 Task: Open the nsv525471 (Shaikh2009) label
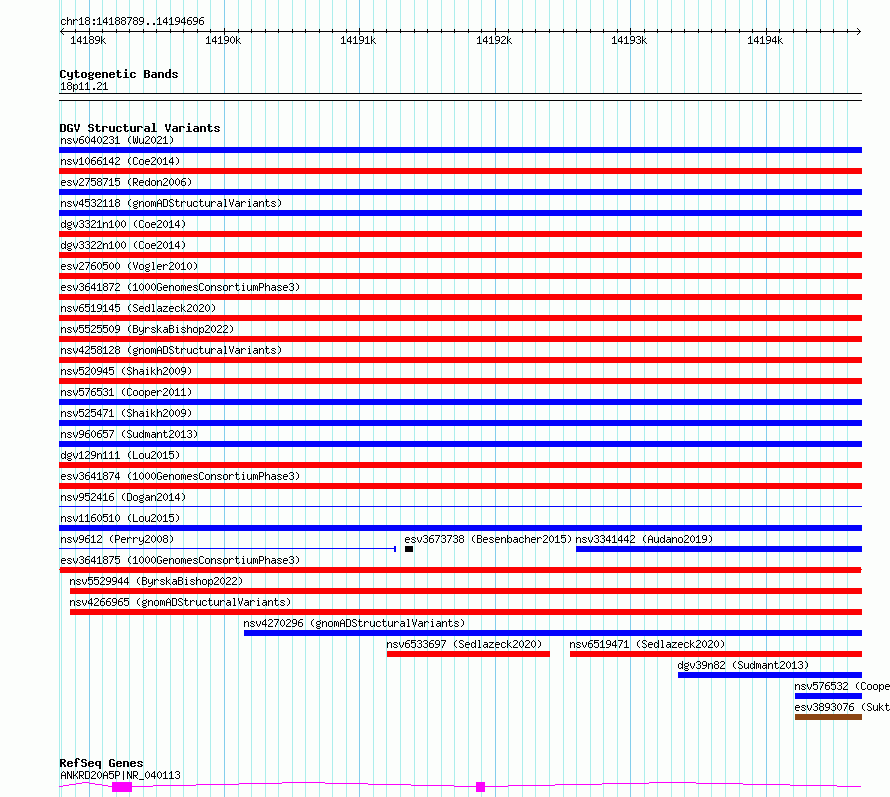pos(126,413)
